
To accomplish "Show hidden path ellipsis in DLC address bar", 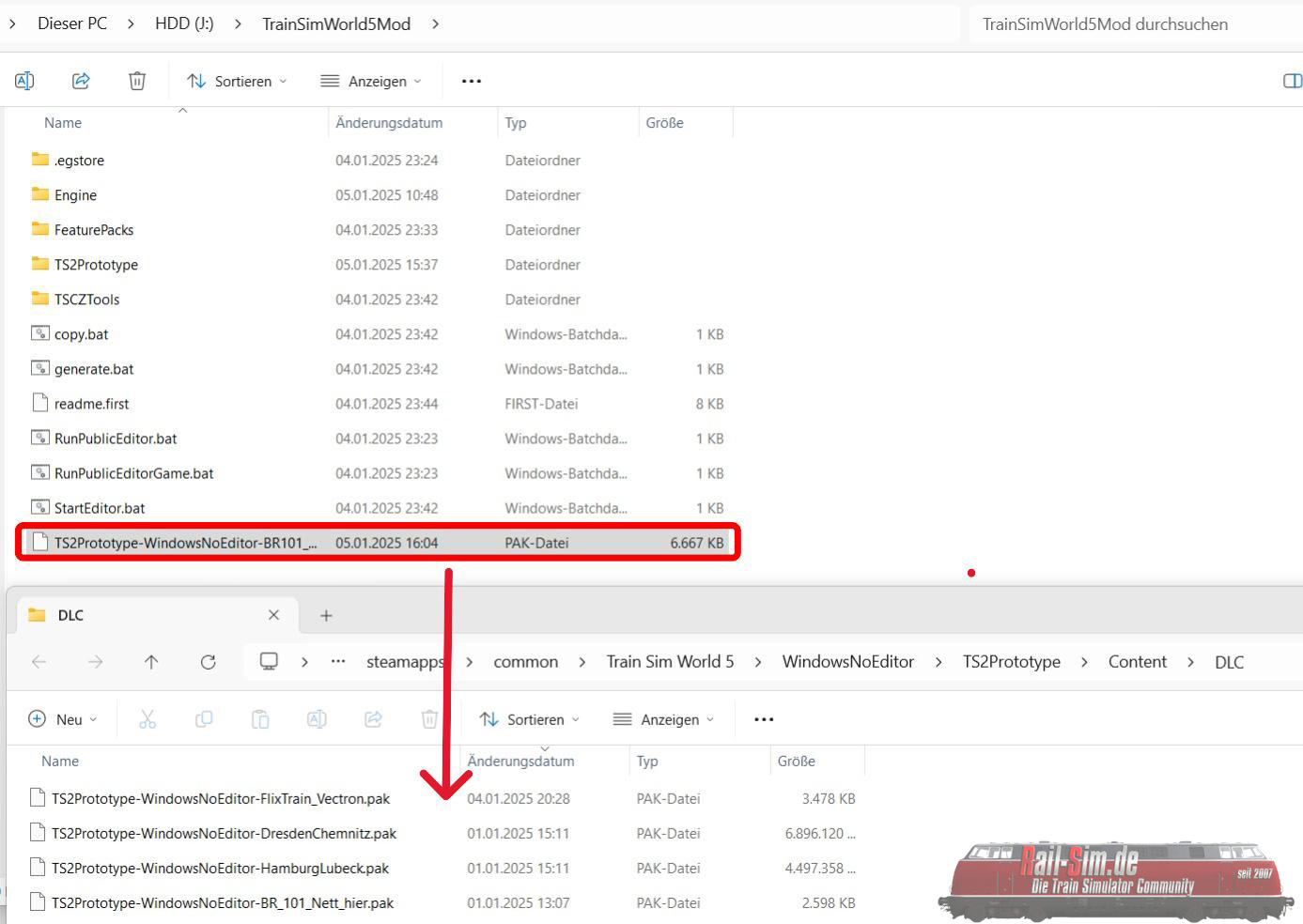I will (x=338, y=662).
